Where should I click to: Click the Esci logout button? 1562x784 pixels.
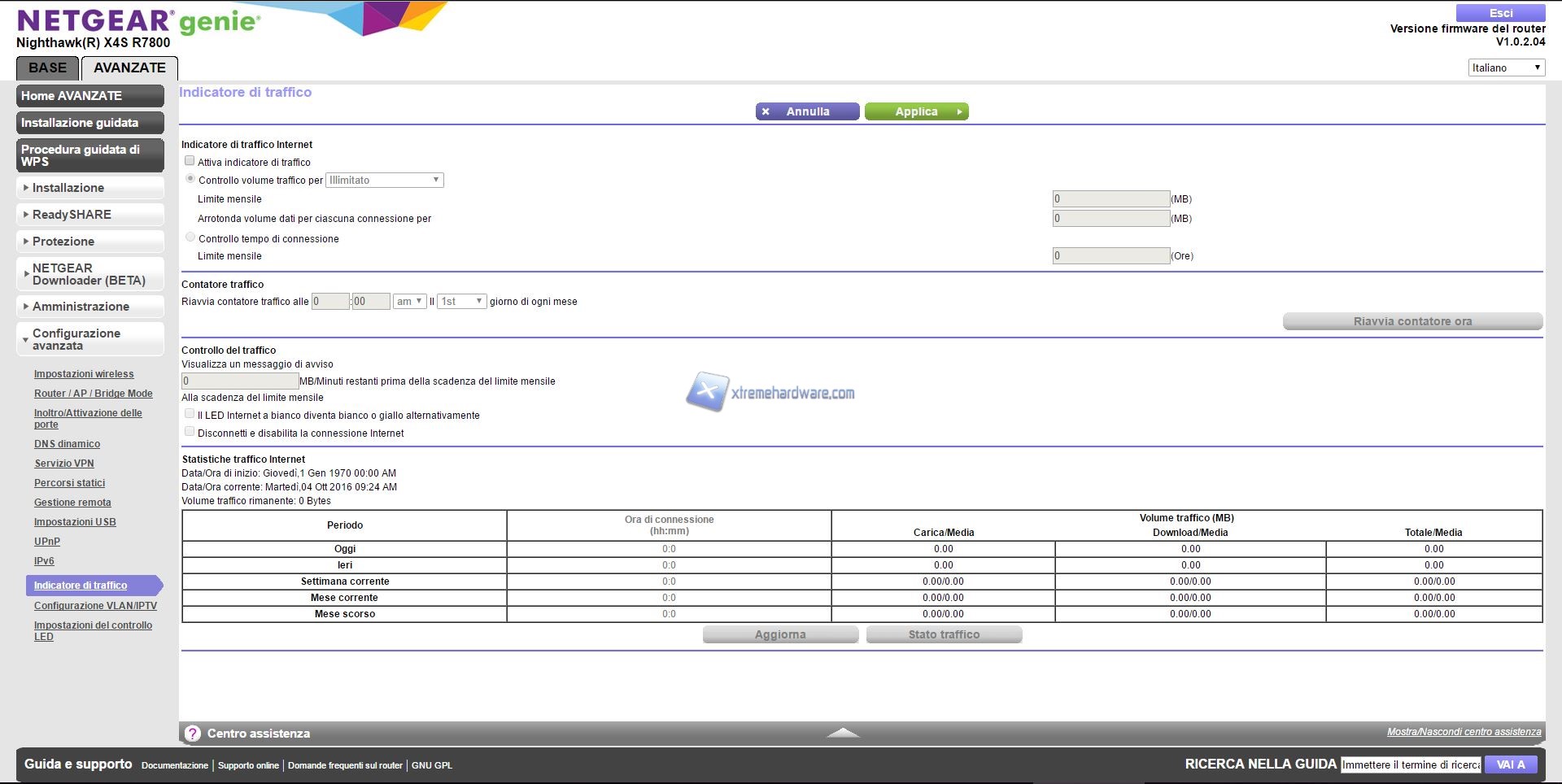[x=1500, y=13]
